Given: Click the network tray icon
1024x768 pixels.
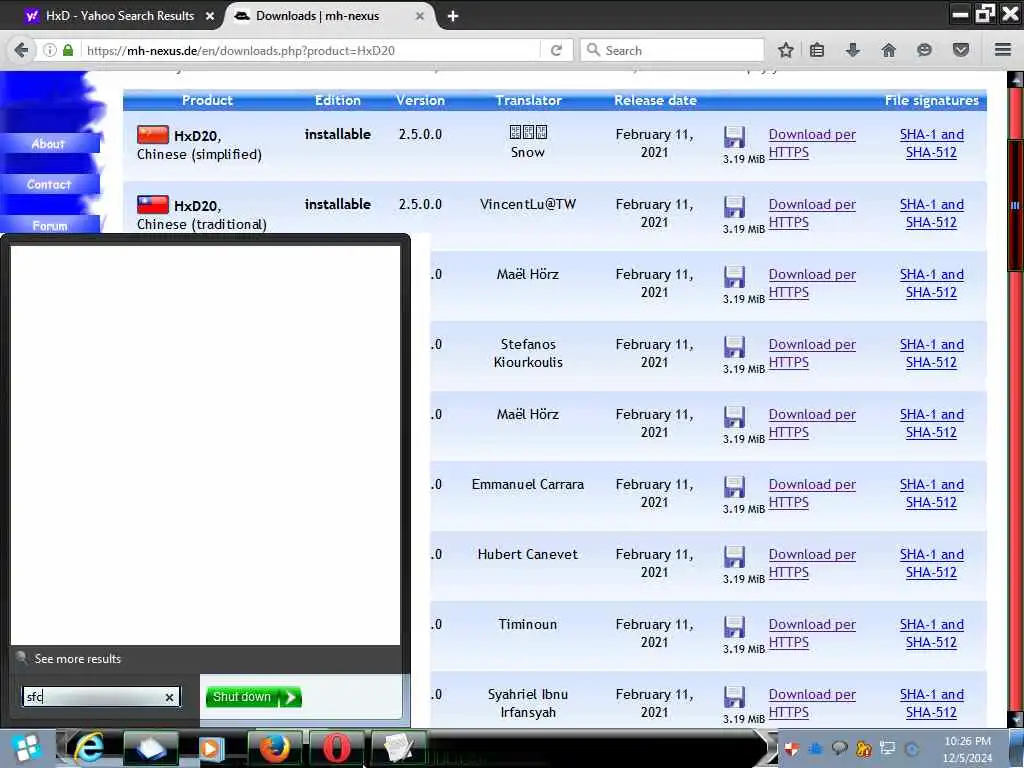Looking at the screenshot, I should pyautogui.click(x=887, y=748).
